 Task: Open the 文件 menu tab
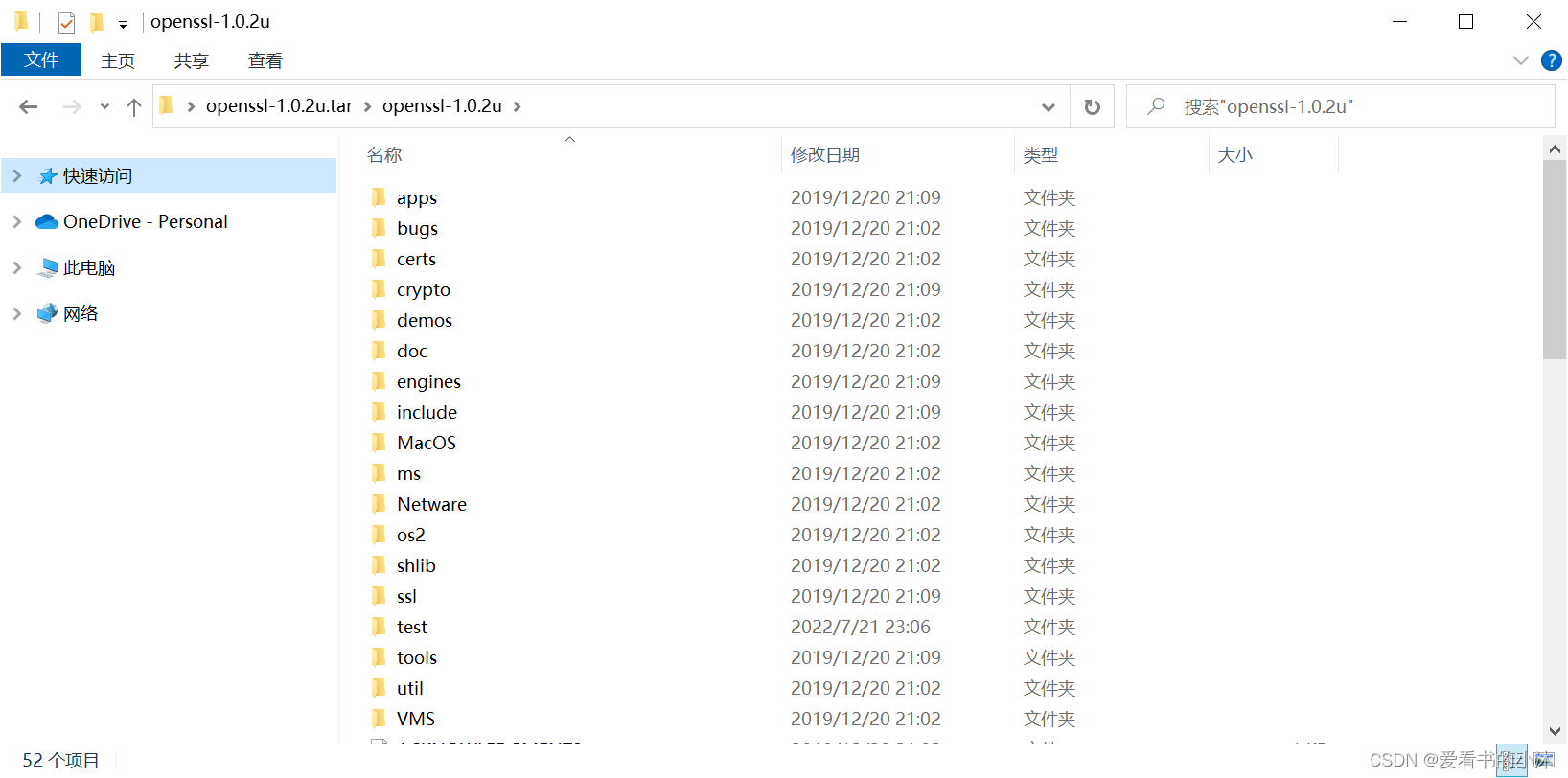click(x=41, y=59)
